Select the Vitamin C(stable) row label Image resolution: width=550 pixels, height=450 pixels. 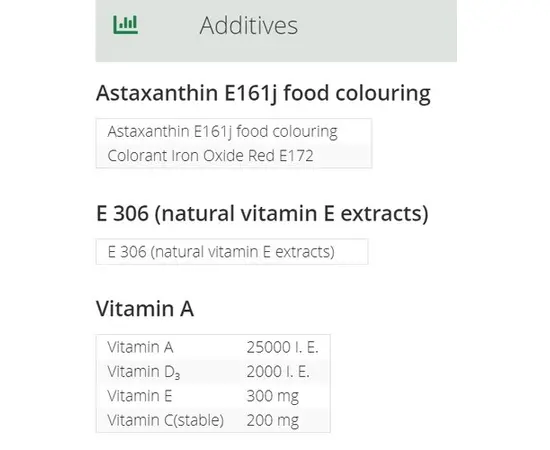click(x=166, y=421)
